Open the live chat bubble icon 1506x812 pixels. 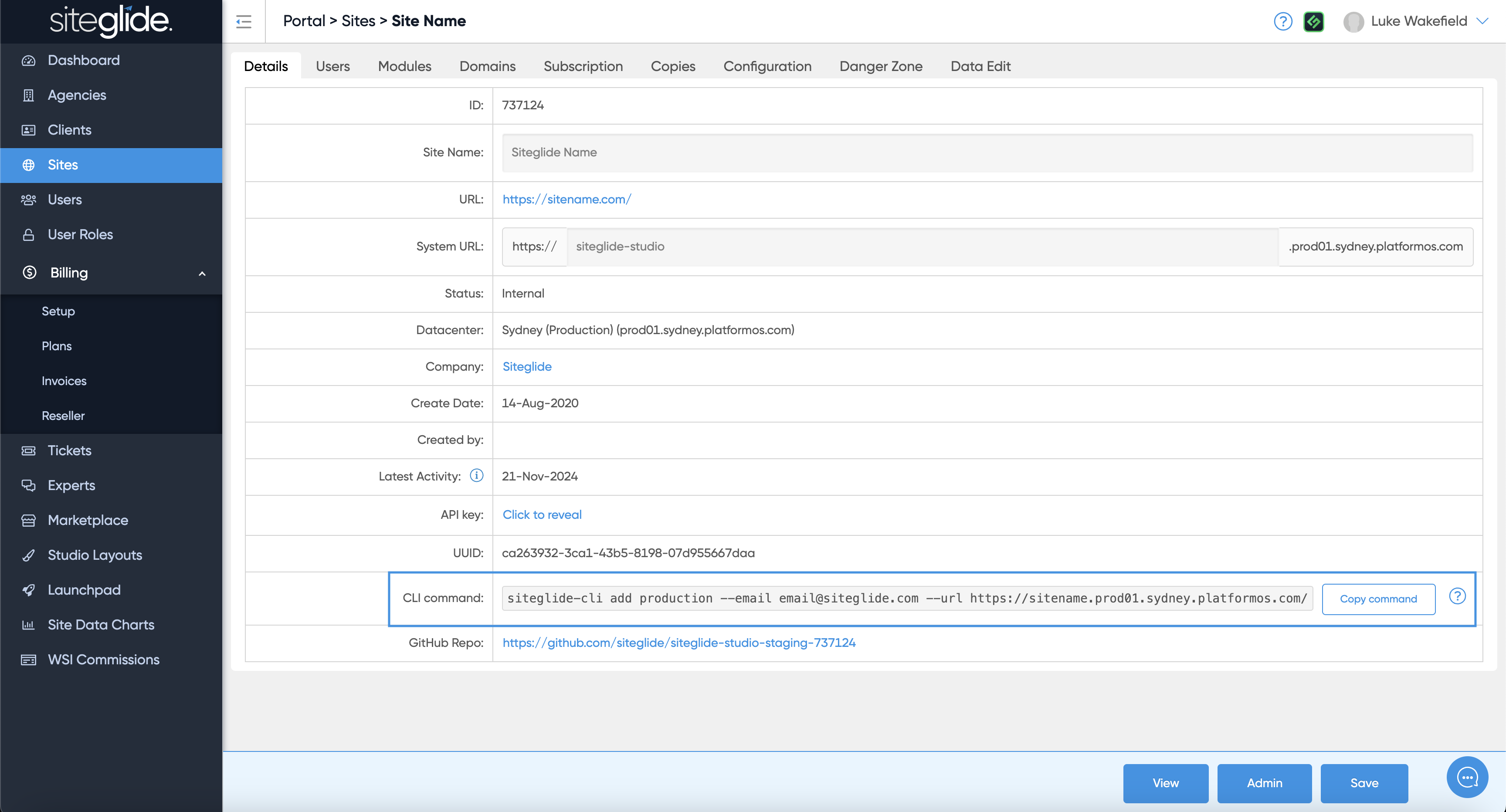point(1467,777)
